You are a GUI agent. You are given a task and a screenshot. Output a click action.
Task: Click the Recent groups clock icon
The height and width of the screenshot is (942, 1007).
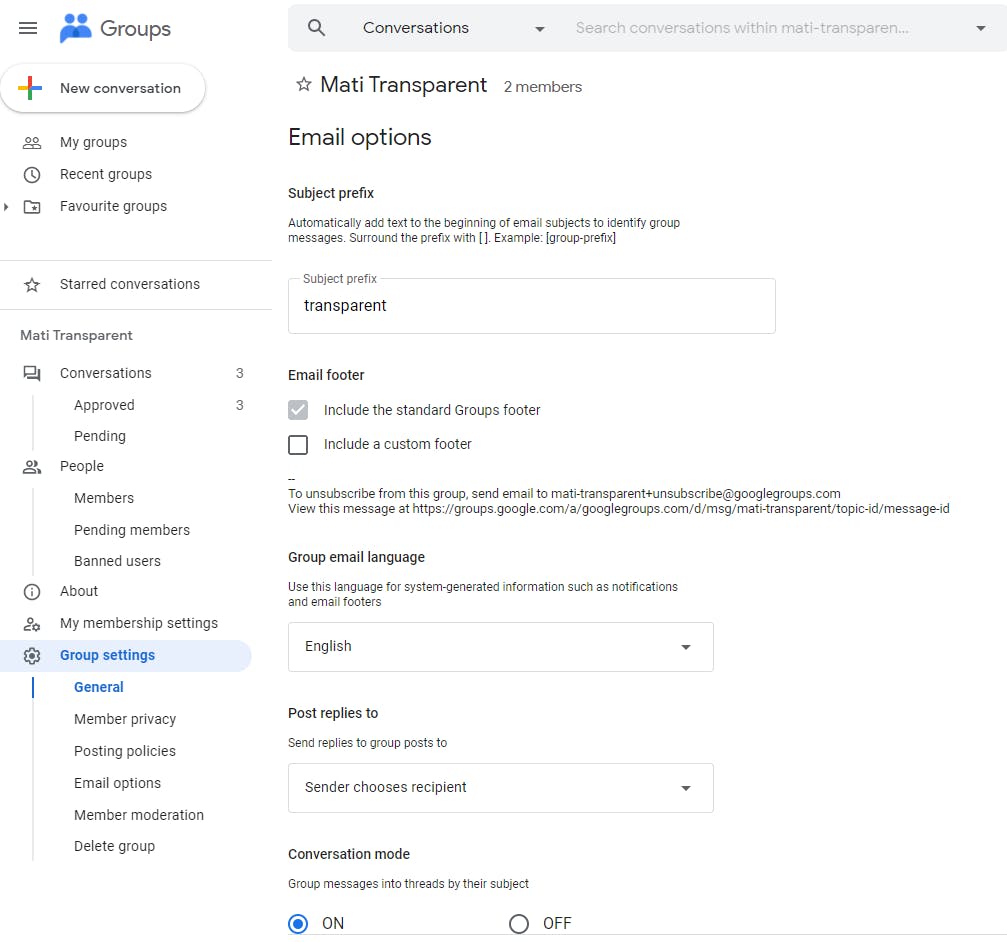point(32,175)
